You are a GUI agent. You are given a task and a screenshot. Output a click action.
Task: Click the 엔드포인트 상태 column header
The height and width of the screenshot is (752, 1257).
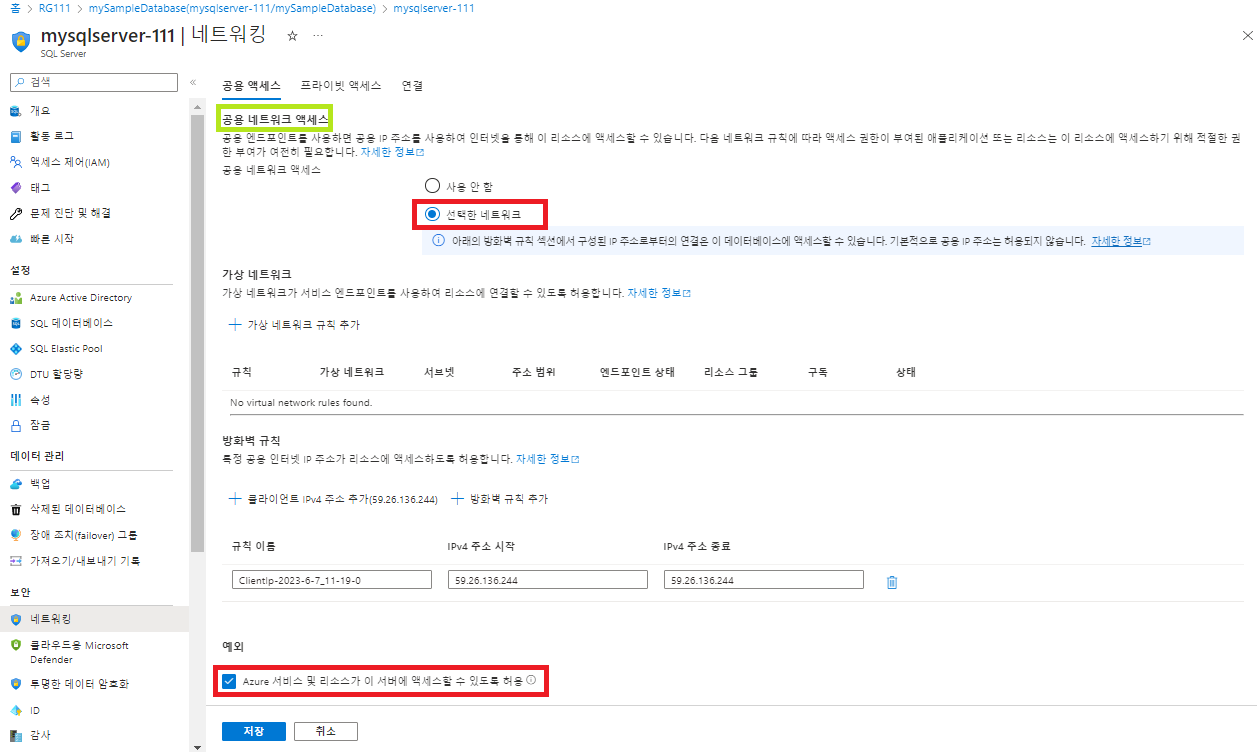637,372
